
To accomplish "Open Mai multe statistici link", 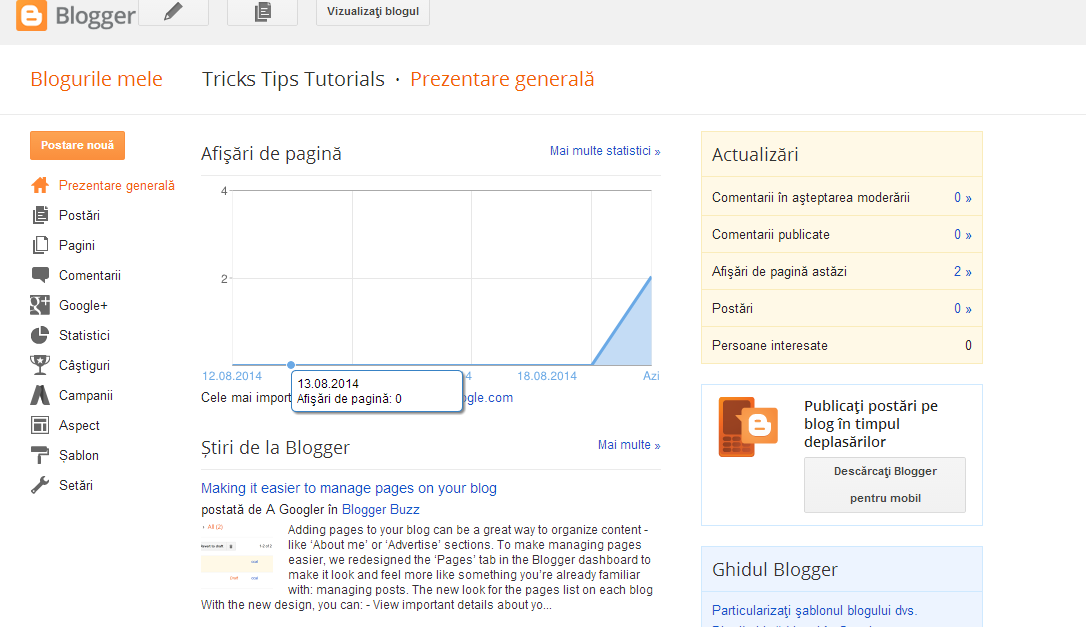I will 605,151.
